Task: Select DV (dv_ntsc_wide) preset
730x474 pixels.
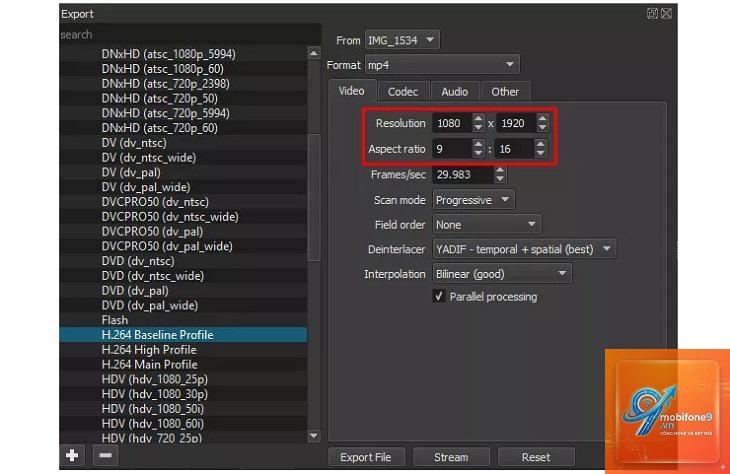Action: click(183, 157)
